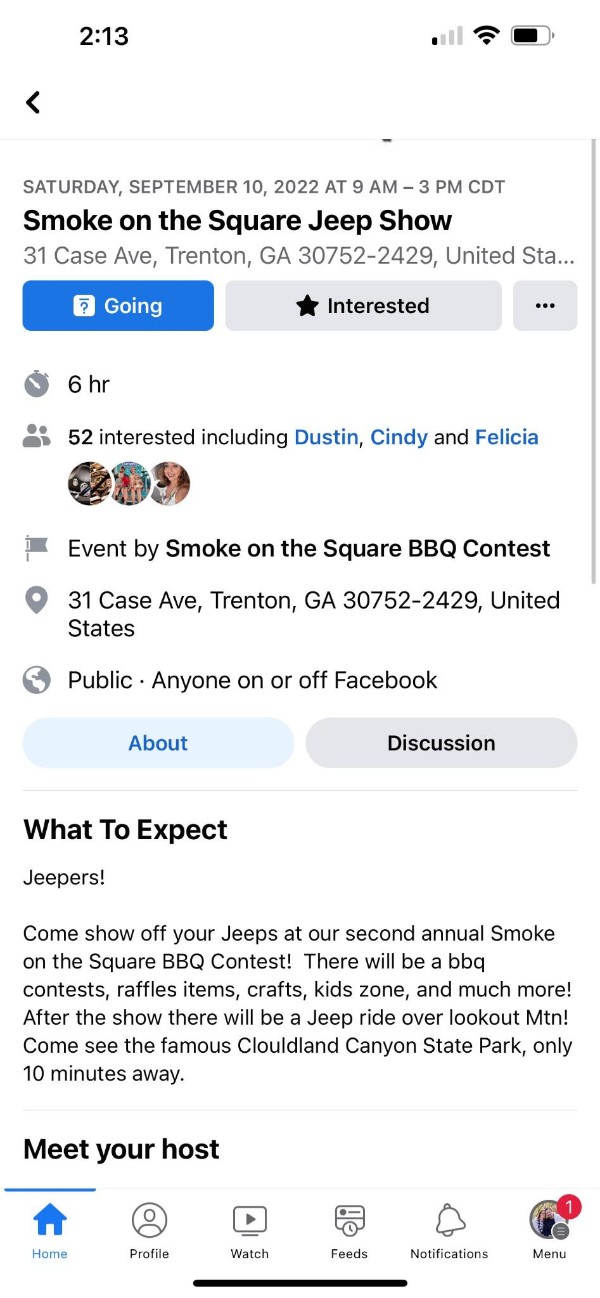Viewport: 600px width, 1298px height.
Task: Open Smoke on the Square BBQ Contest host
Action: pos(357,549)
